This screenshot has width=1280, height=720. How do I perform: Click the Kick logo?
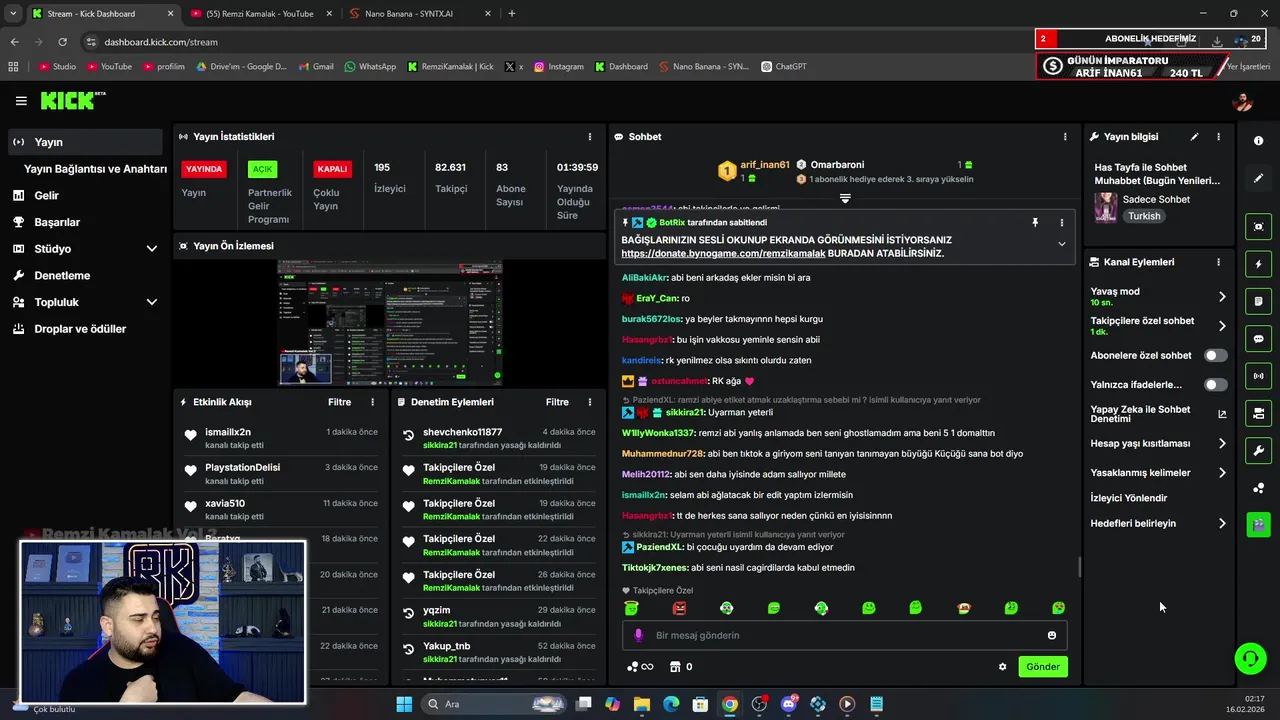point(71,100)
